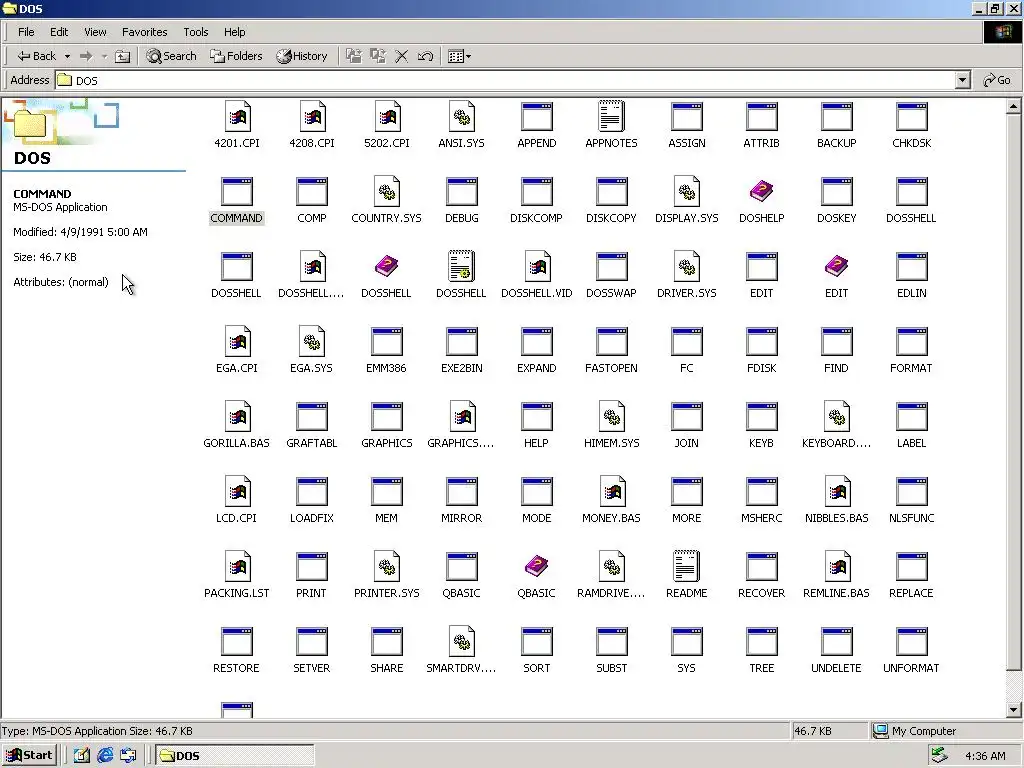The height and width of the screenshot is (768, 1024).
Task: Select the QBASIC help file icon
Action: coord(537,567)
